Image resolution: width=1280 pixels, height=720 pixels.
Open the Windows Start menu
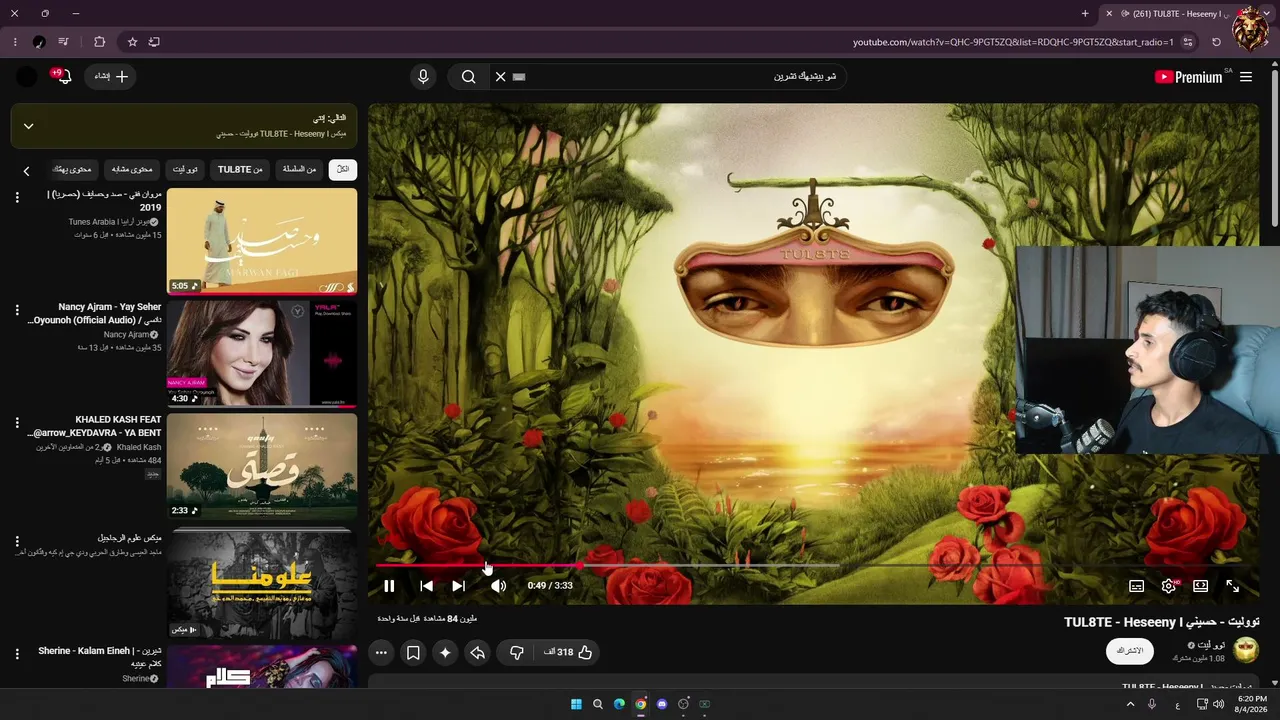point(576,704)
